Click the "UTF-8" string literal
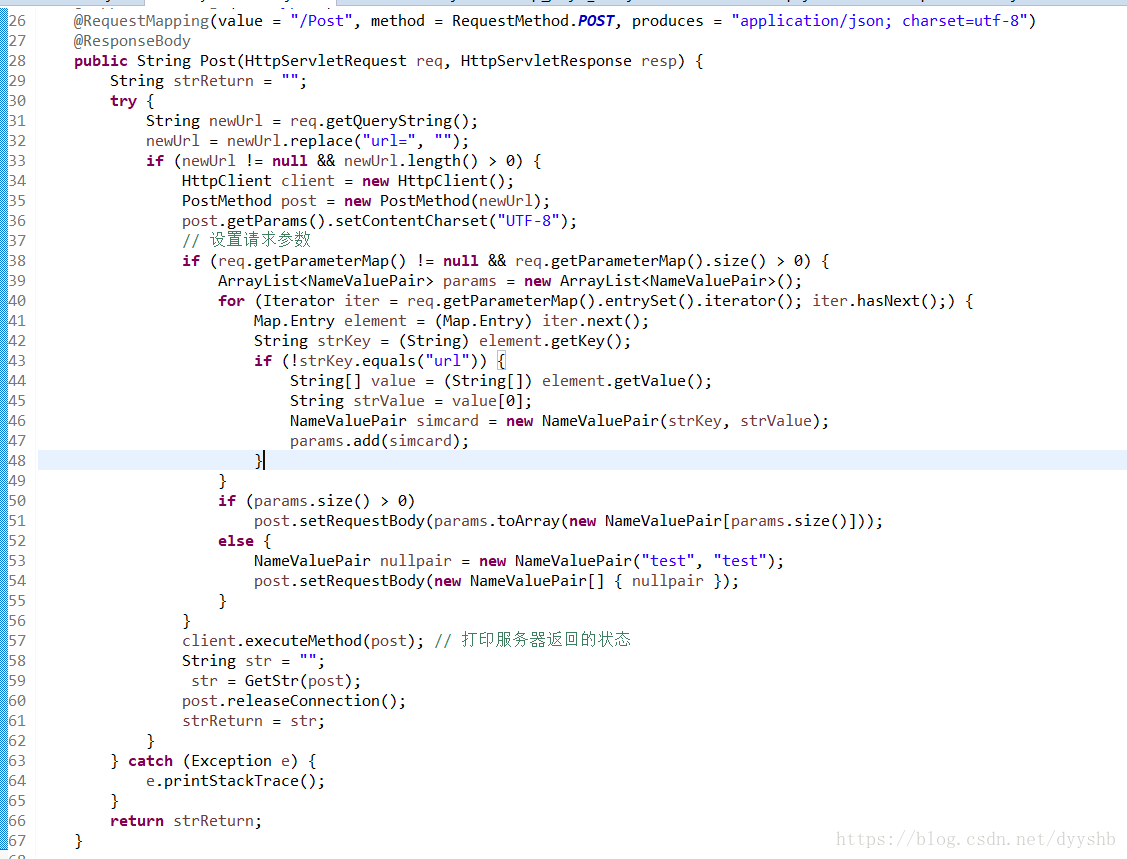This screenshot has height=859, width=1127. 528,221
